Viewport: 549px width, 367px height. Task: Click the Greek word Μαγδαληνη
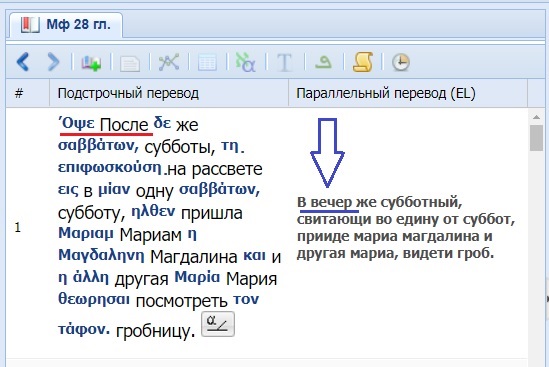pyautogui.click(x=101, y=255)
